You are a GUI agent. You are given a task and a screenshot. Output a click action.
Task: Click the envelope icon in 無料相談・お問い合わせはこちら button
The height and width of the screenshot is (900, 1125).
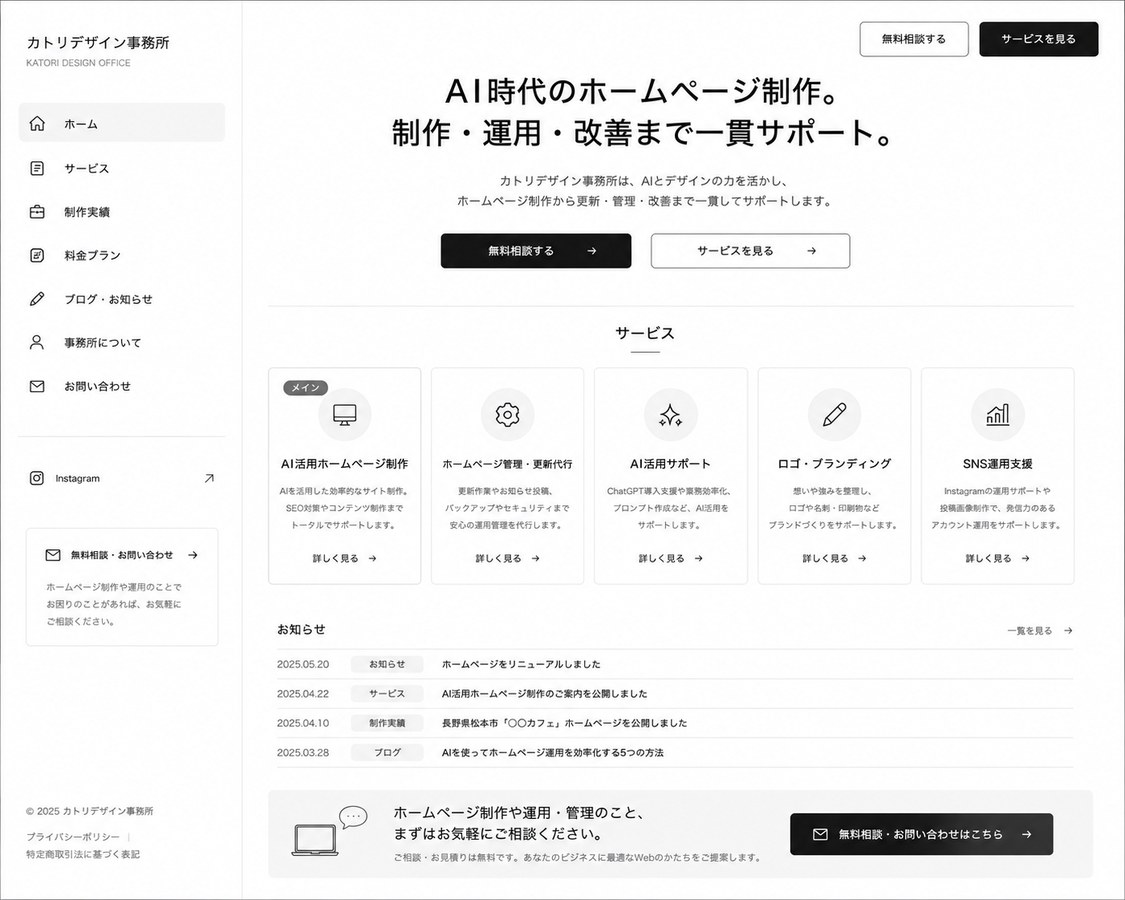820,834
